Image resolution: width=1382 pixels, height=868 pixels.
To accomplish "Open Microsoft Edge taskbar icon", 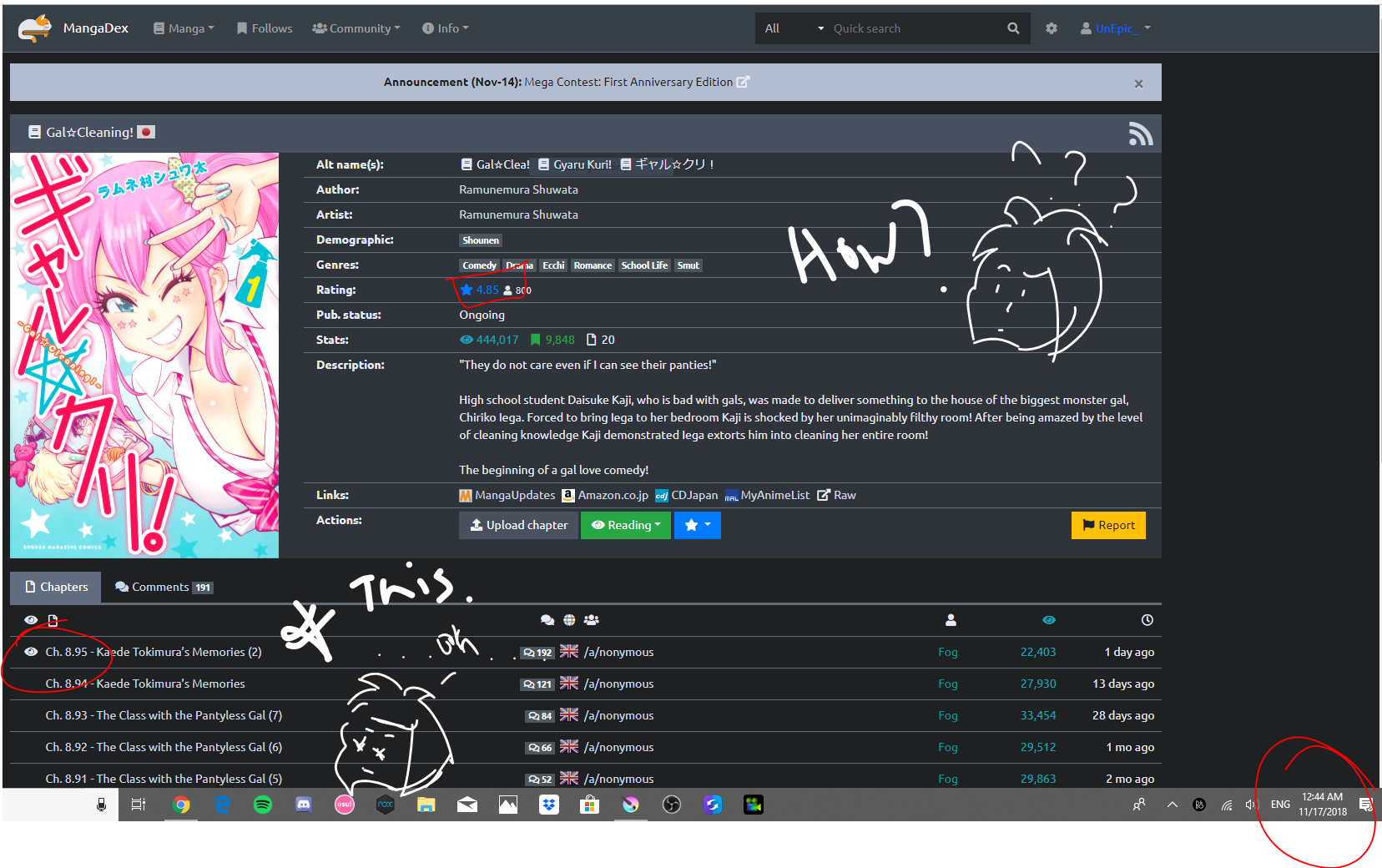I will point(222,805).
